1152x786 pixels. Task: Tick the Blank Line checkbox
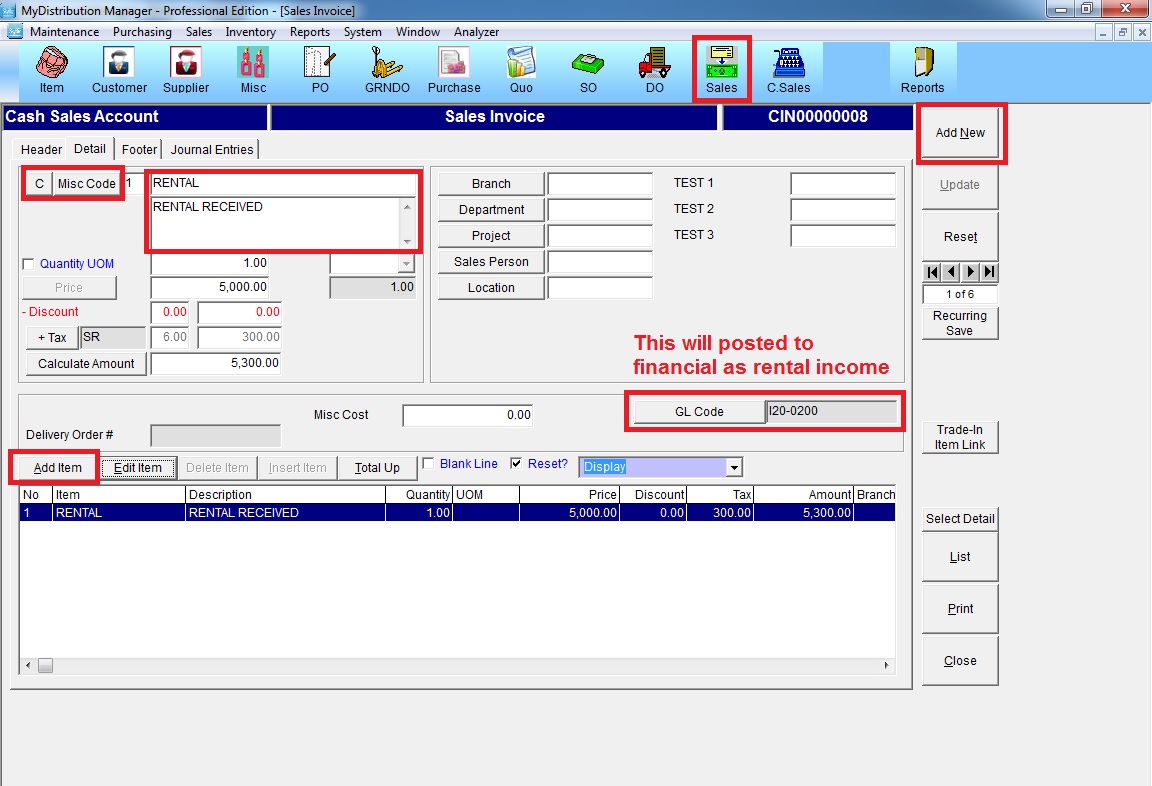coord(428,464)
